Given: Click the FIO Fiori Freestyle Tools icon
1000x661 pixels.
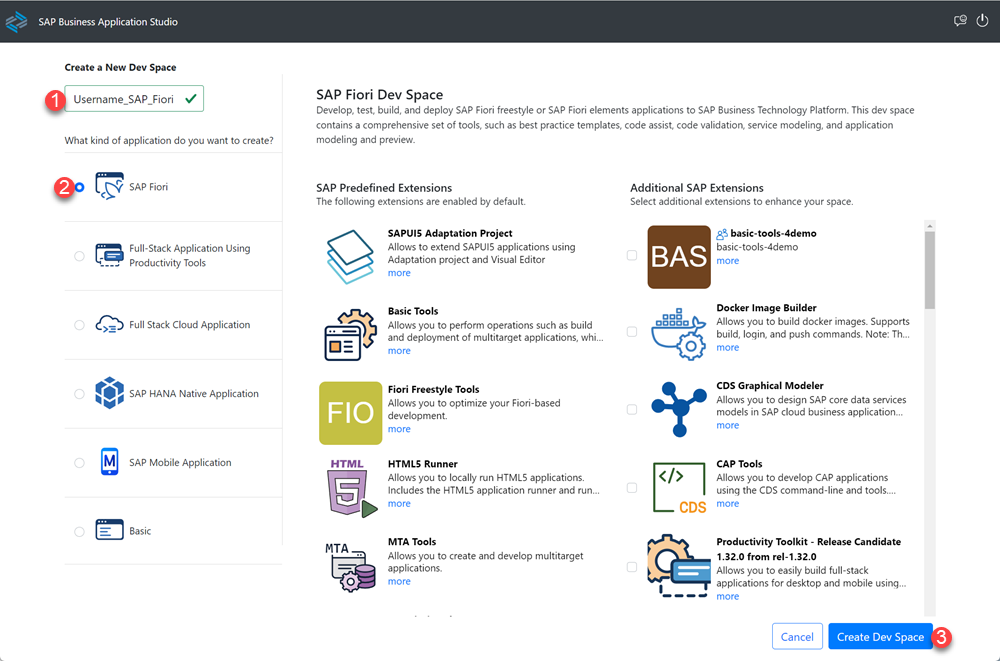Looking at the screenshot, I should pos(350,413).
